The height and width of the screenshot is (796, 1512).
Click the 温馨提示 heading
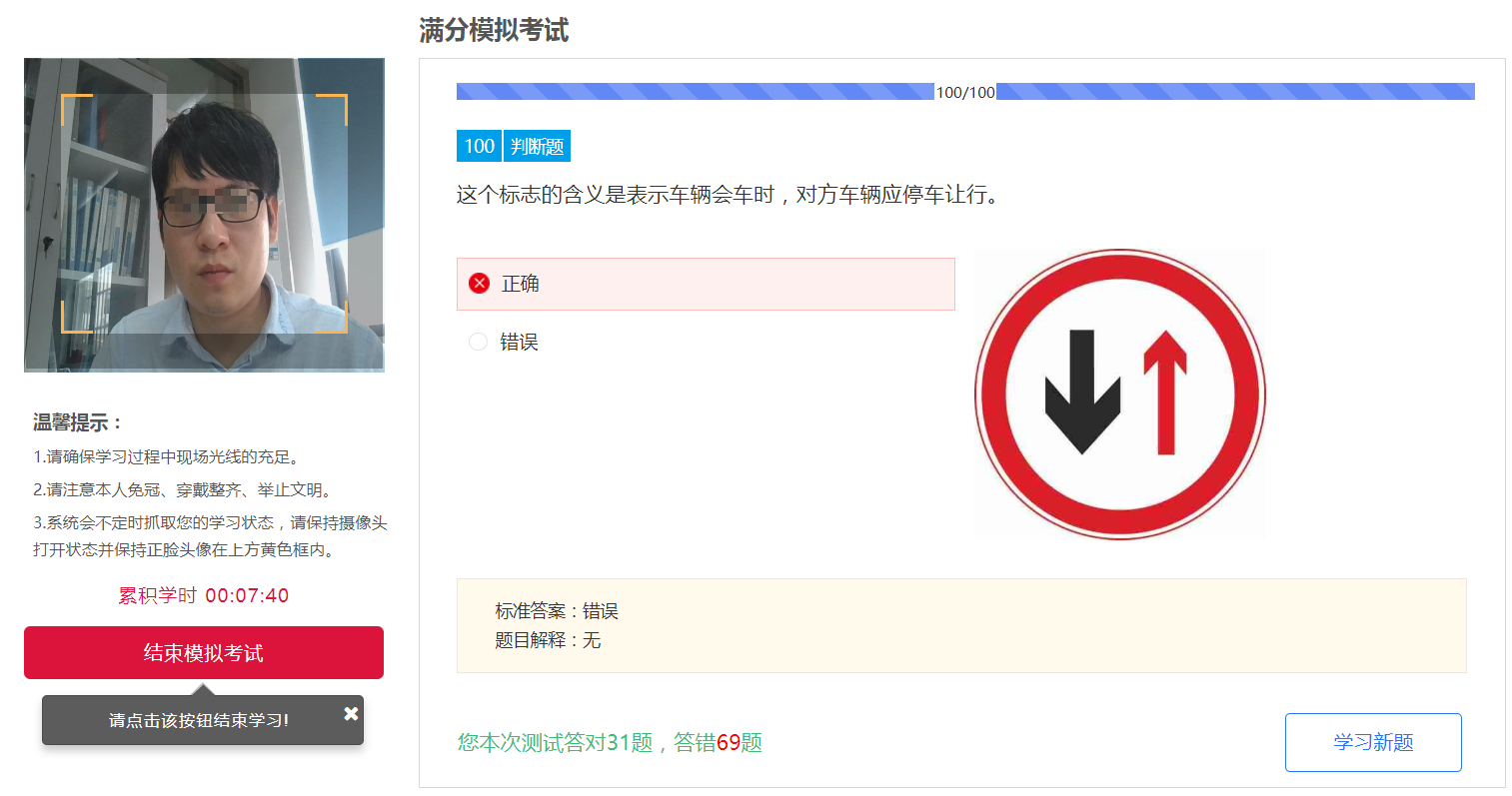click(78, 422)
